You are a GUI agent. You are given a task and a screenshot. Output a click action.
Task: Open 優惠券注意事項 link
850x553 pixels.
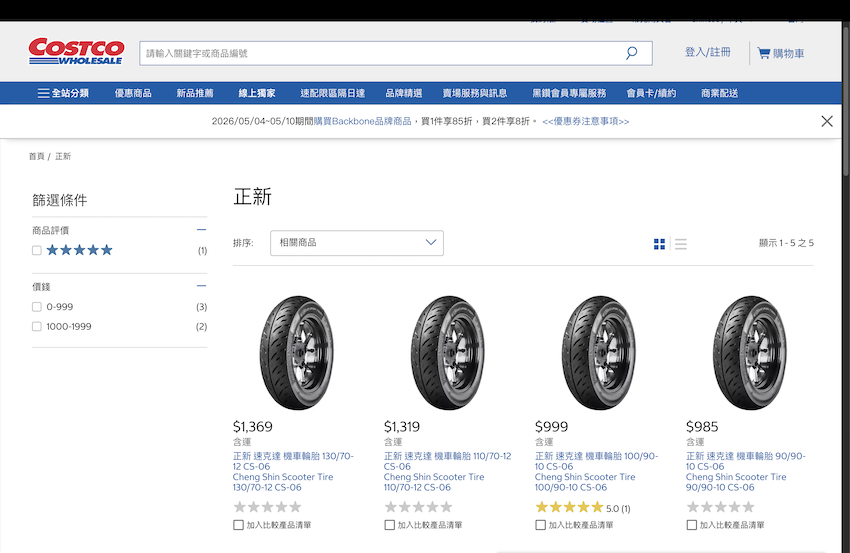point(585,121)
